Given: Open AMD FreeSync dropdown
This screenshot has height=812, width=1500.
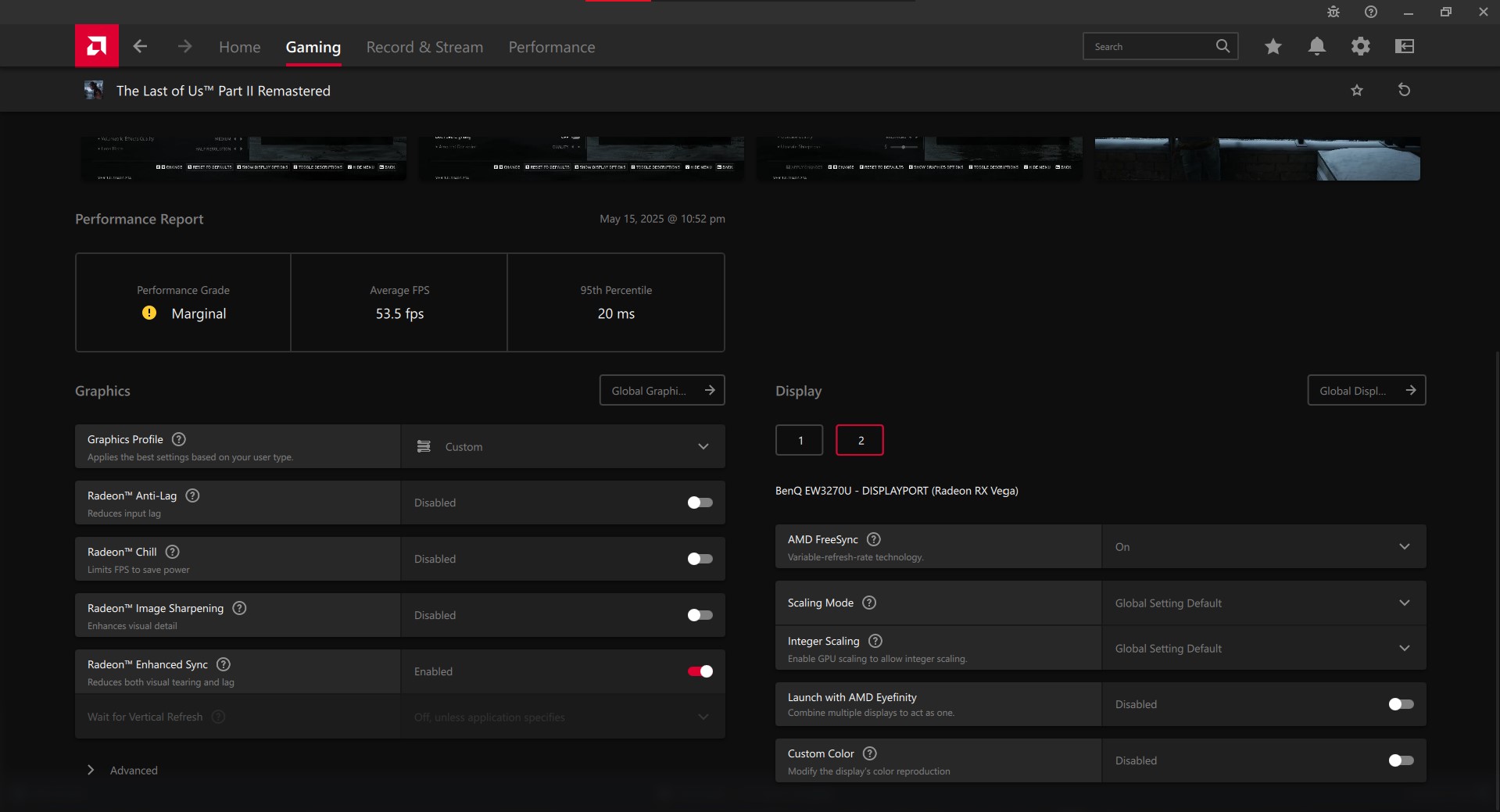Looking at the screenshot, I should 1264,546.
